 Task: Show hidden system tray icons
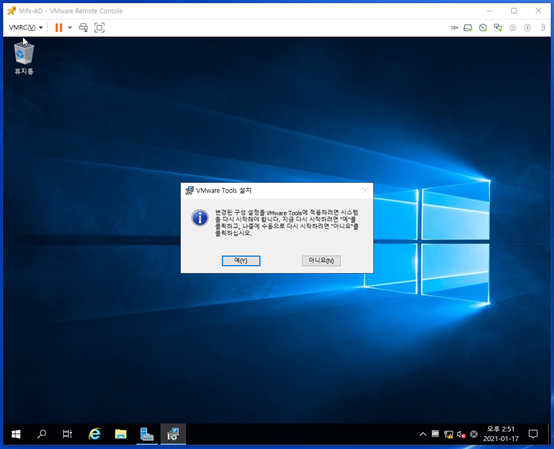(x=423, y=434)
